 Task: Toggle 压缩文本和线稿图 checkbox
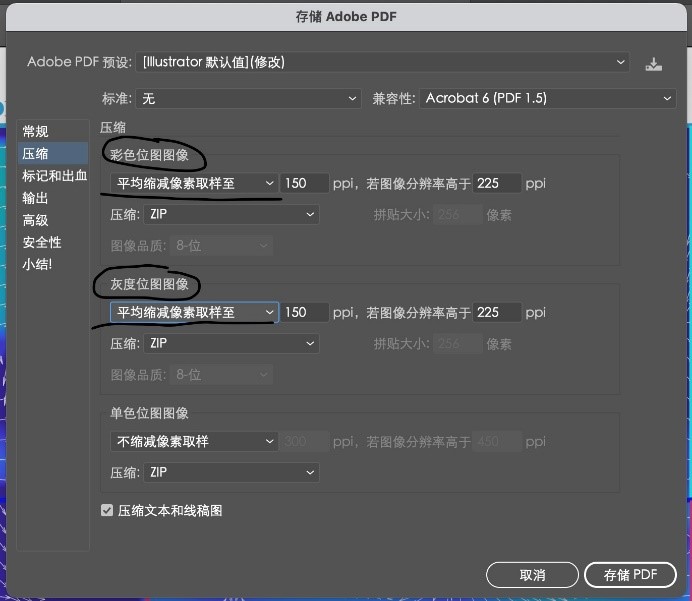tap(107, 511)
